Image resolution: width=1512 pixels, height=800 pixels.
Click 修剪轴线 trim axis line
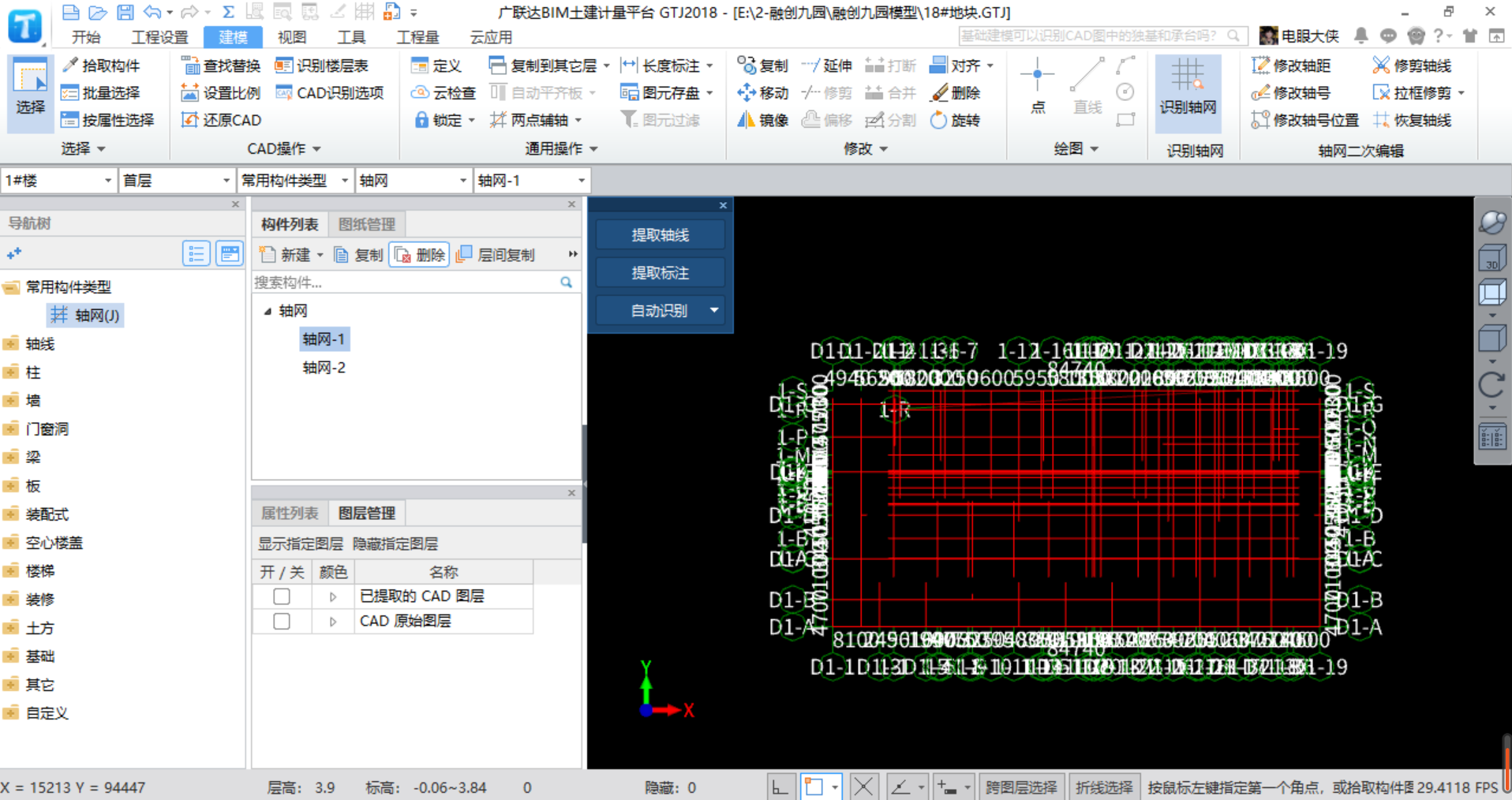[1412, 65]
